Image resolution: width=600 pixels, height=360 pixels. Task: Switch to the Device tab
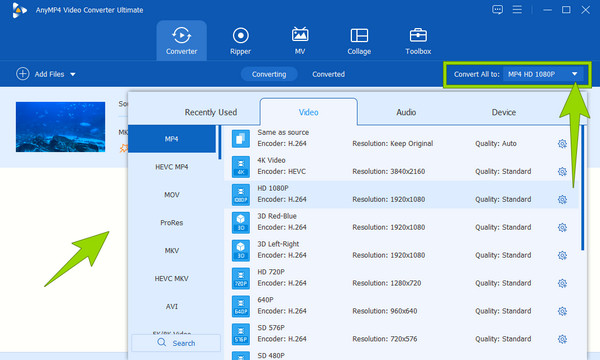[x=504, y=112]
